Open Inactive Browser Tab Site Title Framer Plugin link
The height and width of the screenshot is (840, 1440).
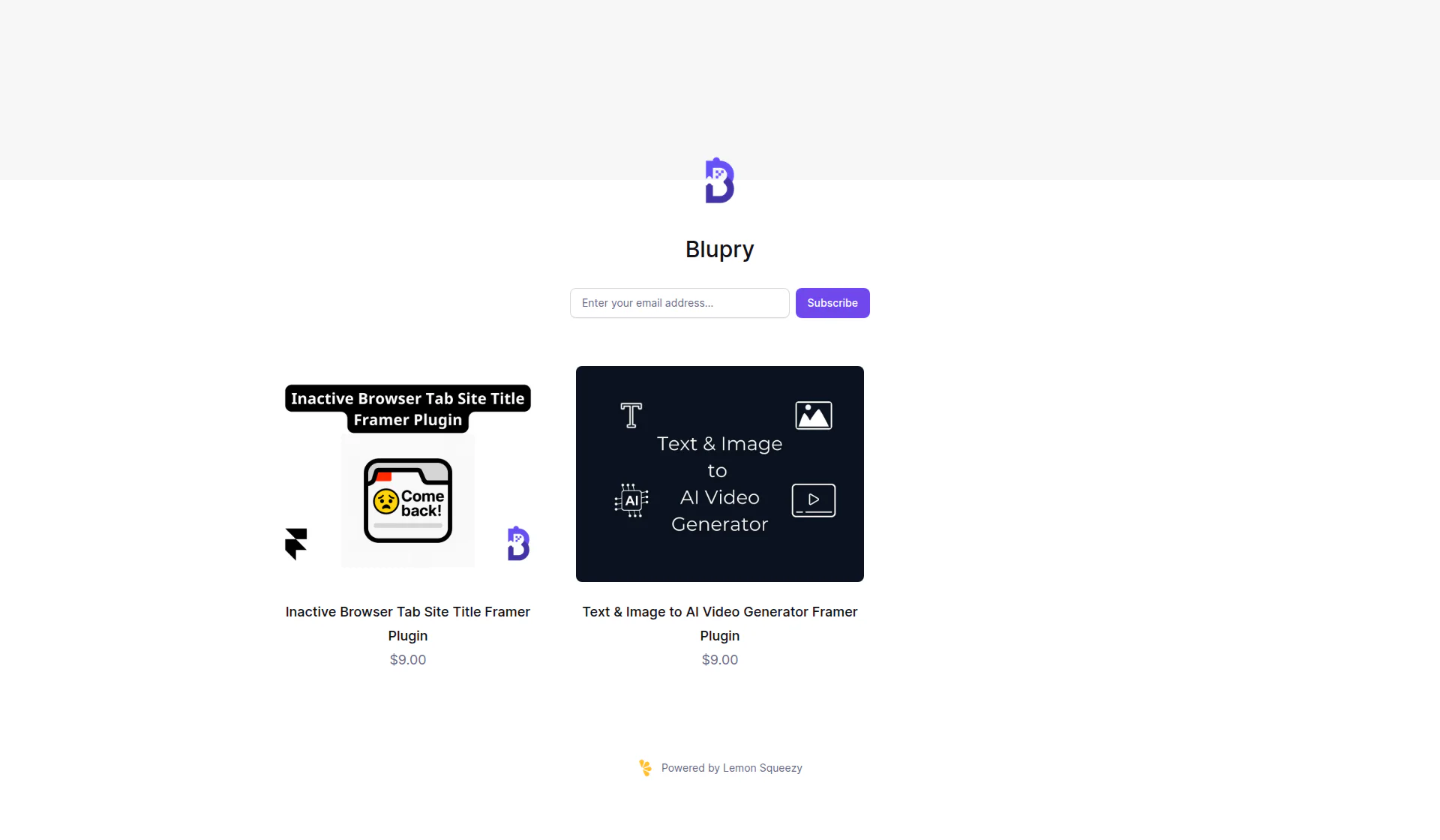408,623
